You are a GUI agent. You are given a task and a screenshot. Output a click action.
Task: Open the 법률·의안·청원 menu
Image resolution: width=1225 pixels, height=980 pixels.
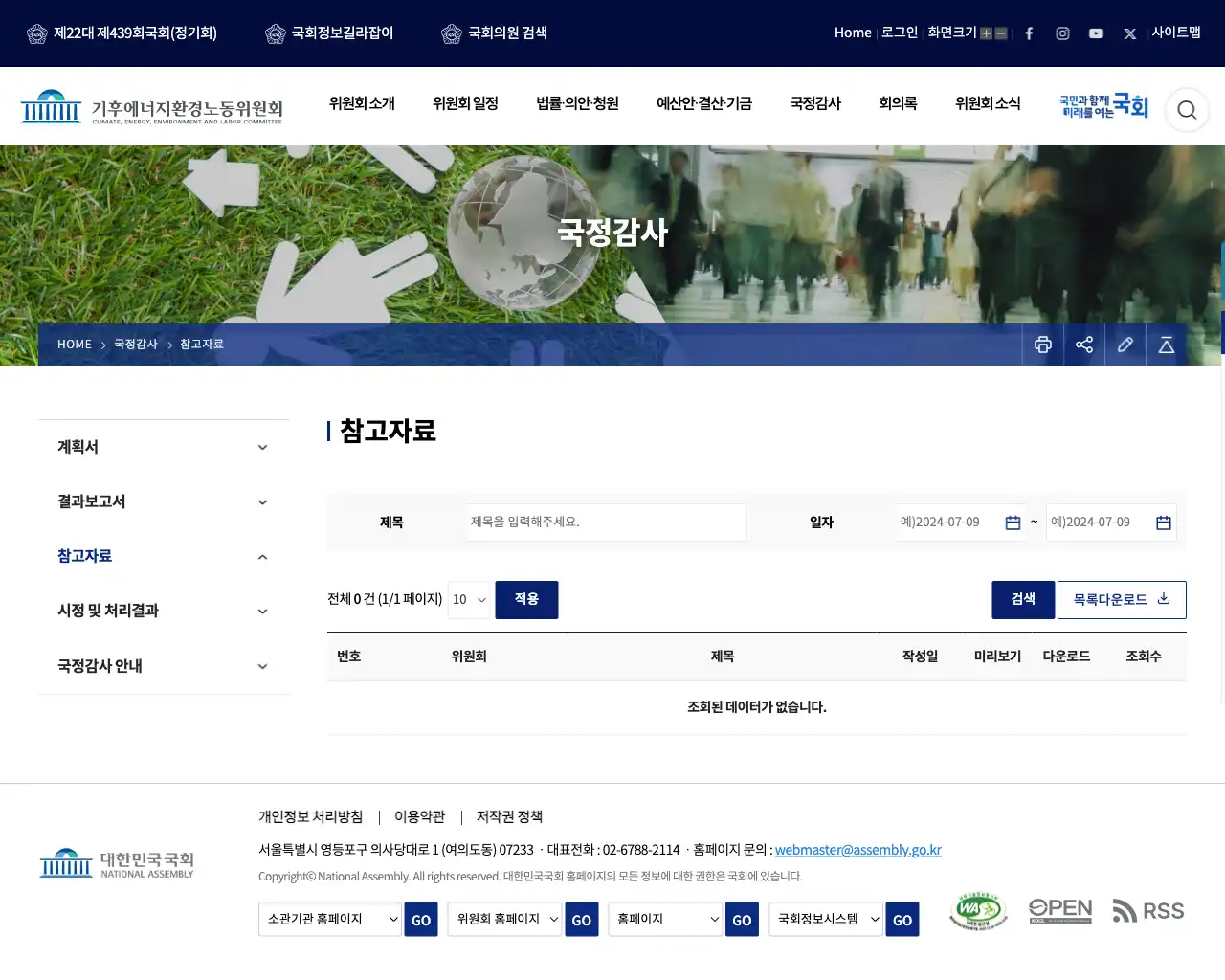(577, 103)
